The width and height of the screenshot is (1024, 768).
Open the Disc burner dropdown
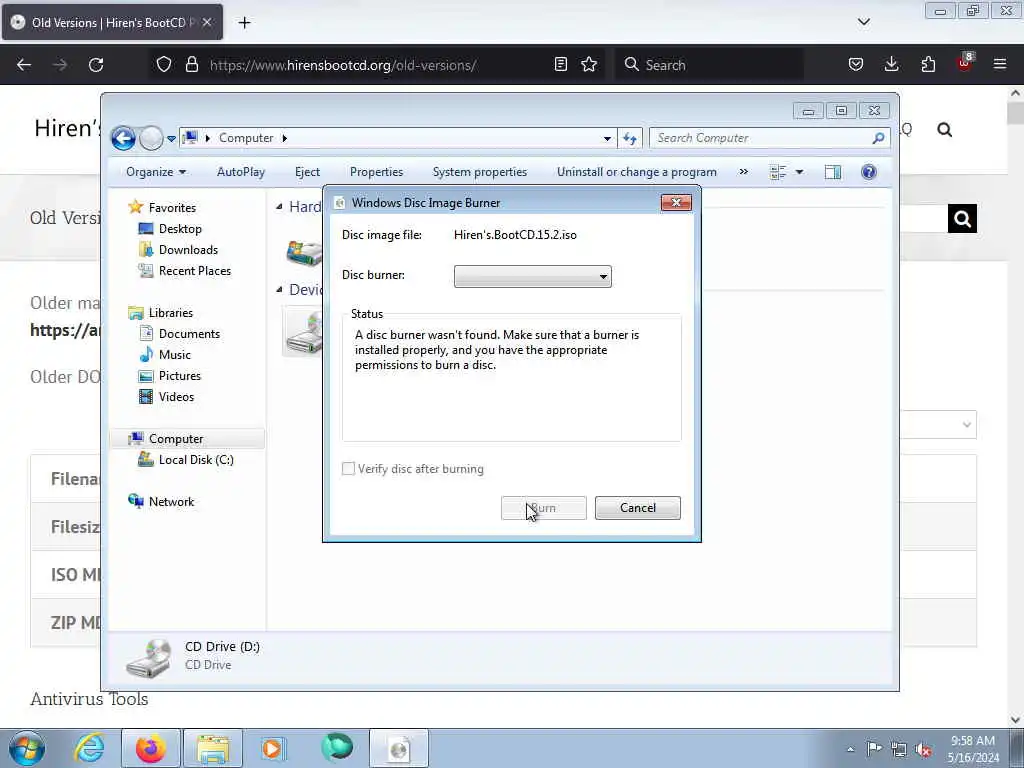[x=532, y=276]
